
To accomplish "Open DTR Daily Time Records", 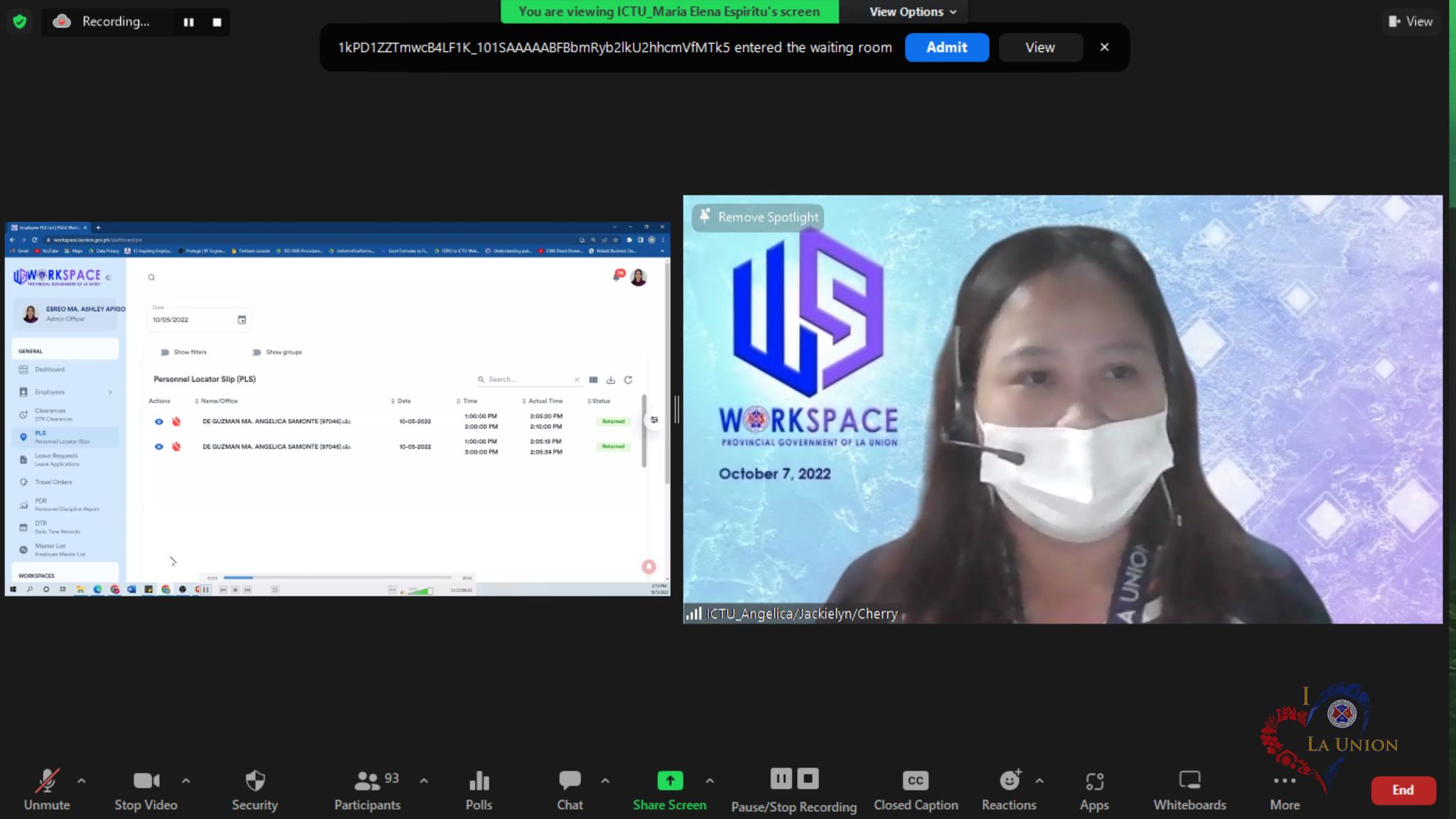I will 64,527.
